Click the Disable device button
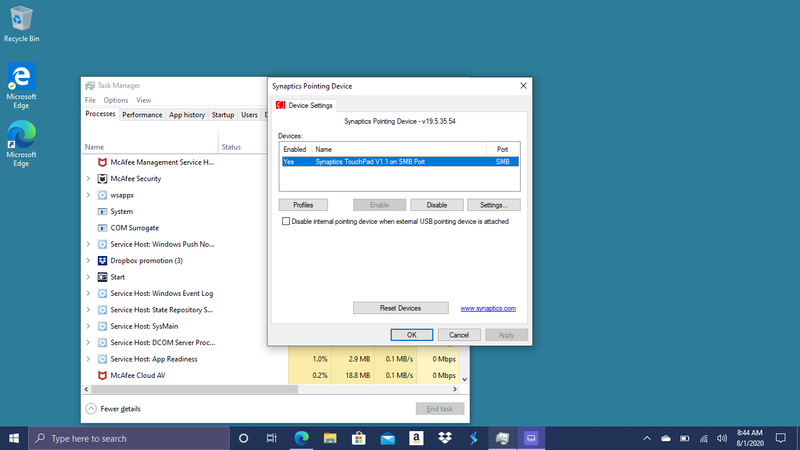The width and height of the screenshot is (800, 450). [x=437, y=205]
